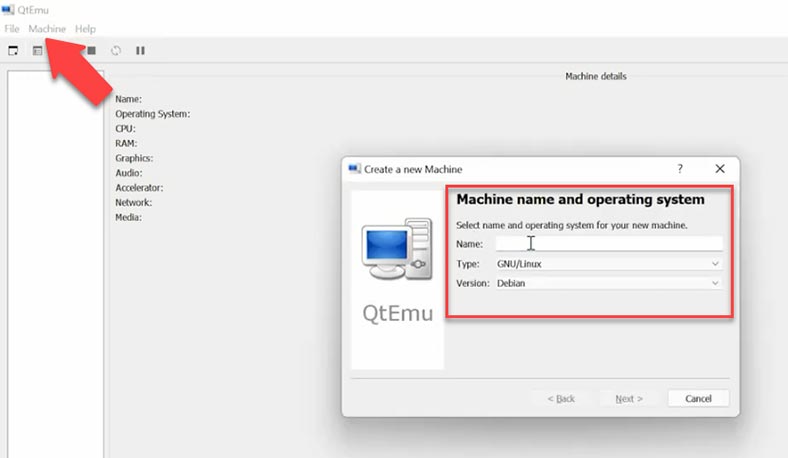Open the Help menu
The width and height of the screenshot is (788, 458).
click(85, 29)
